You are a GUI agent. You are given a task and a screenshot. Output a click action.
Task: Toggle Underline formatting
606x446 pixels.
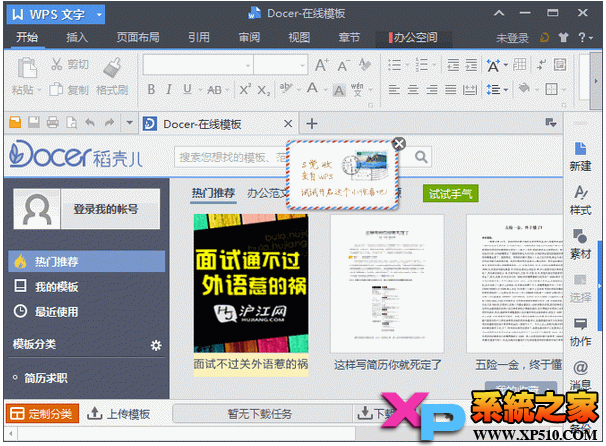(x=187, y=90)
